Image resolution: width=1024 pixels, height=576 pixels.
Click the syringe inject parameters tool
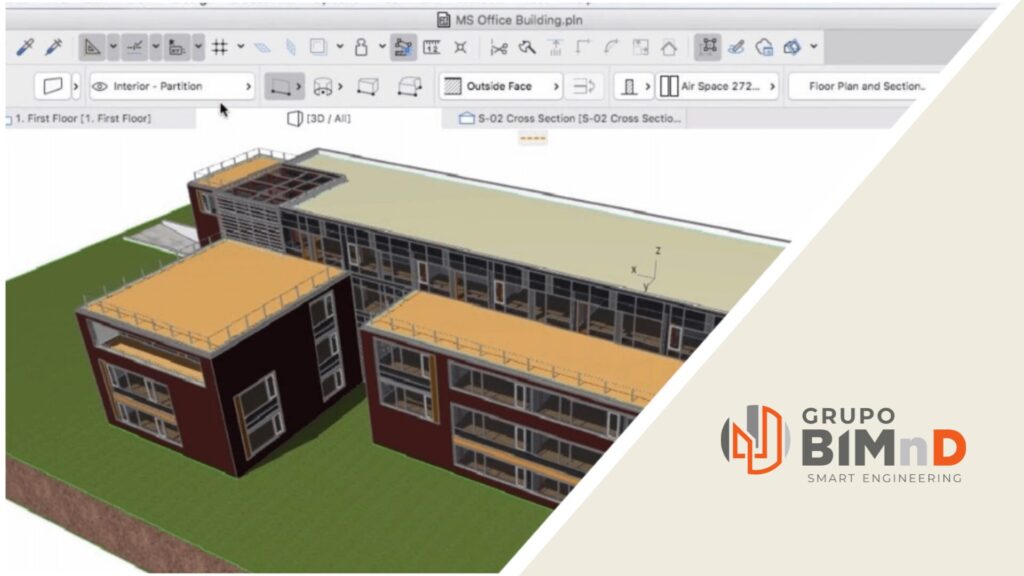pyautogui.click(x=50, y=47)
